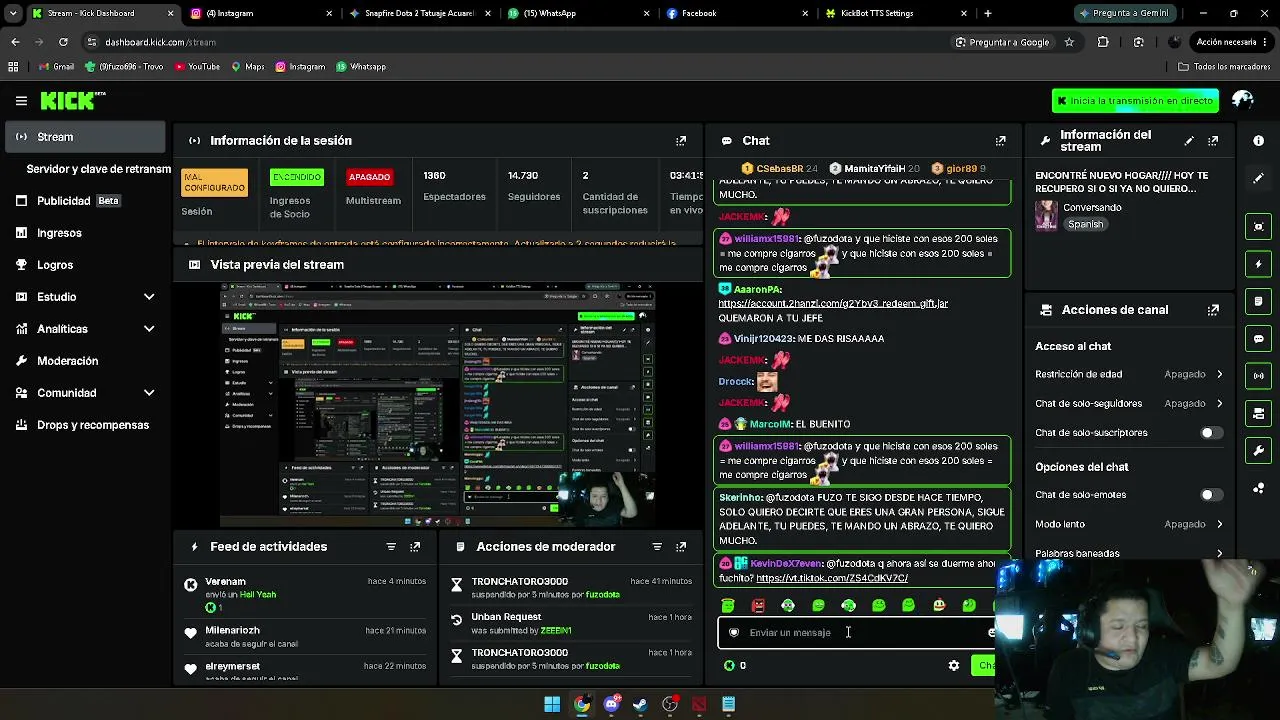Screen dimensions: 1280x720
Task: Click the stream preview thumbnail
Action: (438, 404)
